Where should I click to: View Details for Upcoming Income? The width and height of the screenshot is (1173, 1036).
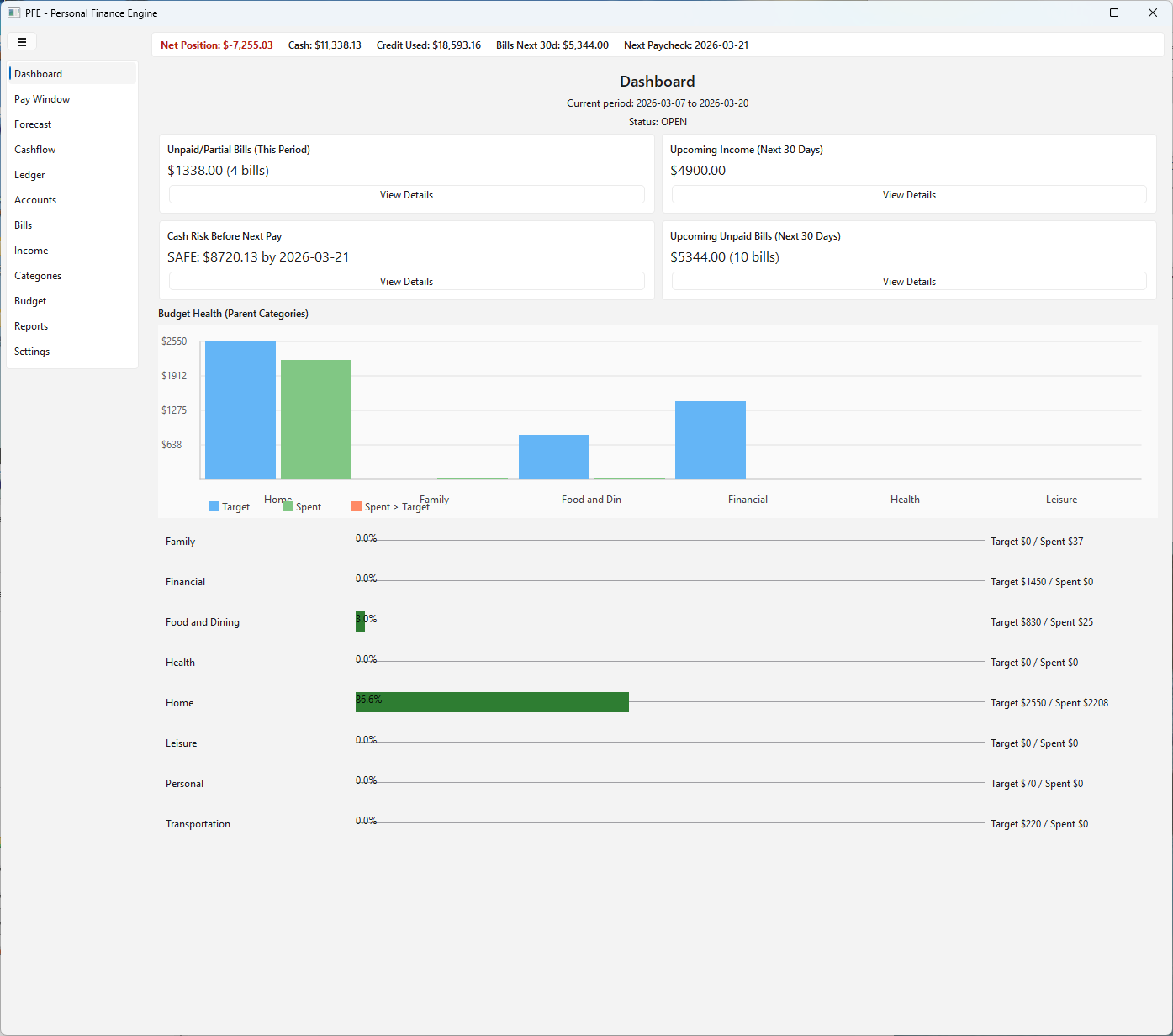point(908,194)
